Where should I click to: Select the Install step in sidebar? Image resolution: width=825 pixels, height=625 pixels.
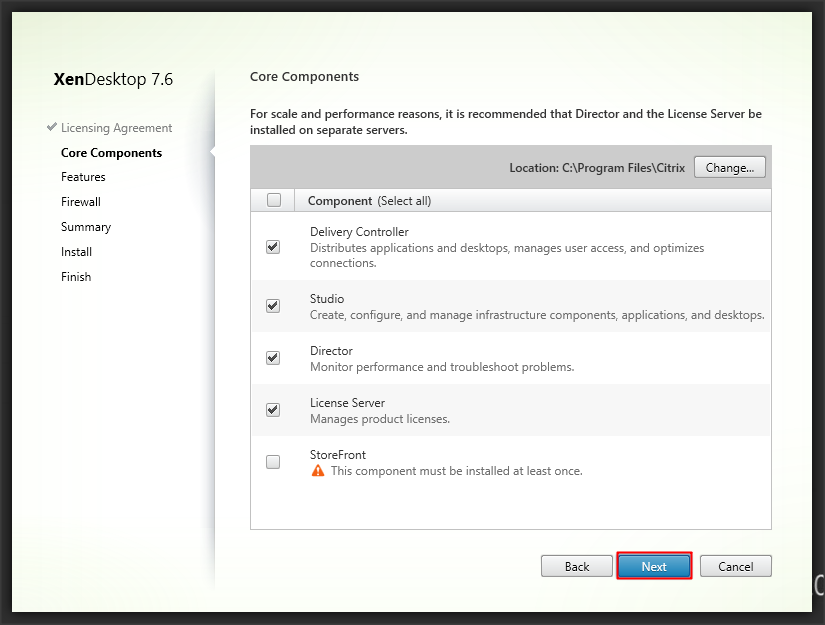pyautogui.click(x=76, y=252)
